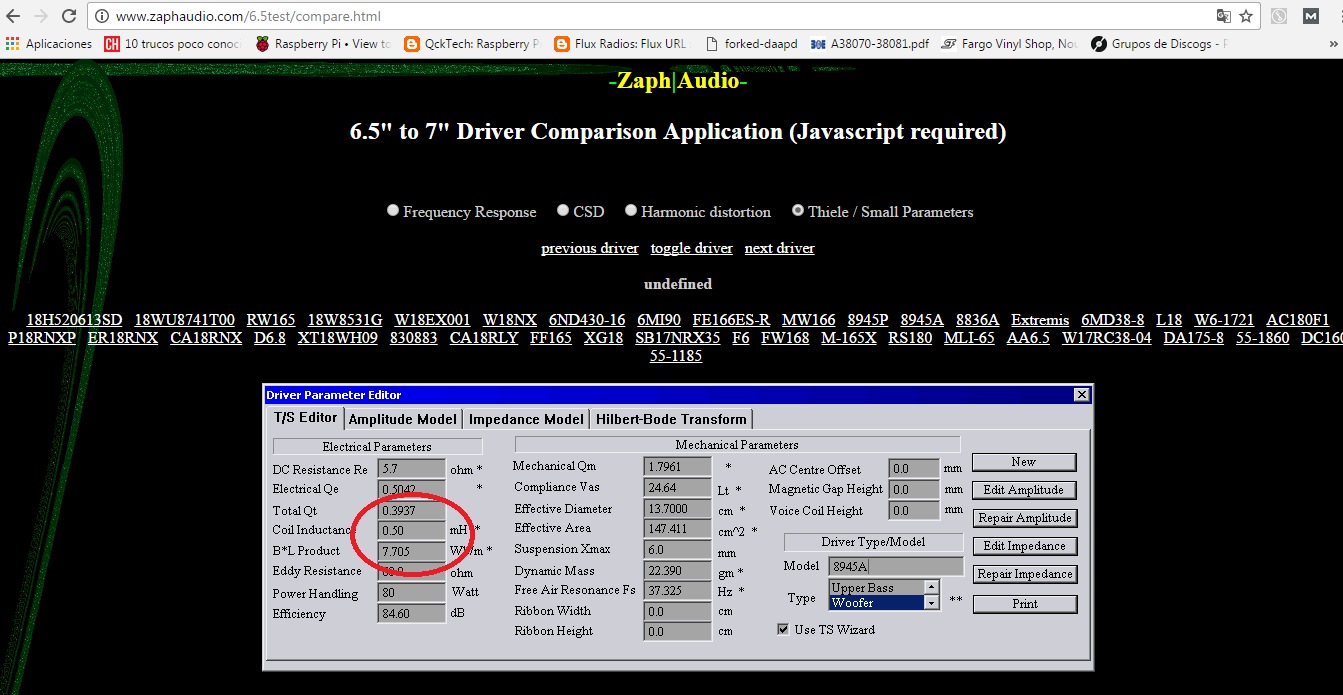
Task: Open the 55-1185 driver link
Action: tap(676, 355)
